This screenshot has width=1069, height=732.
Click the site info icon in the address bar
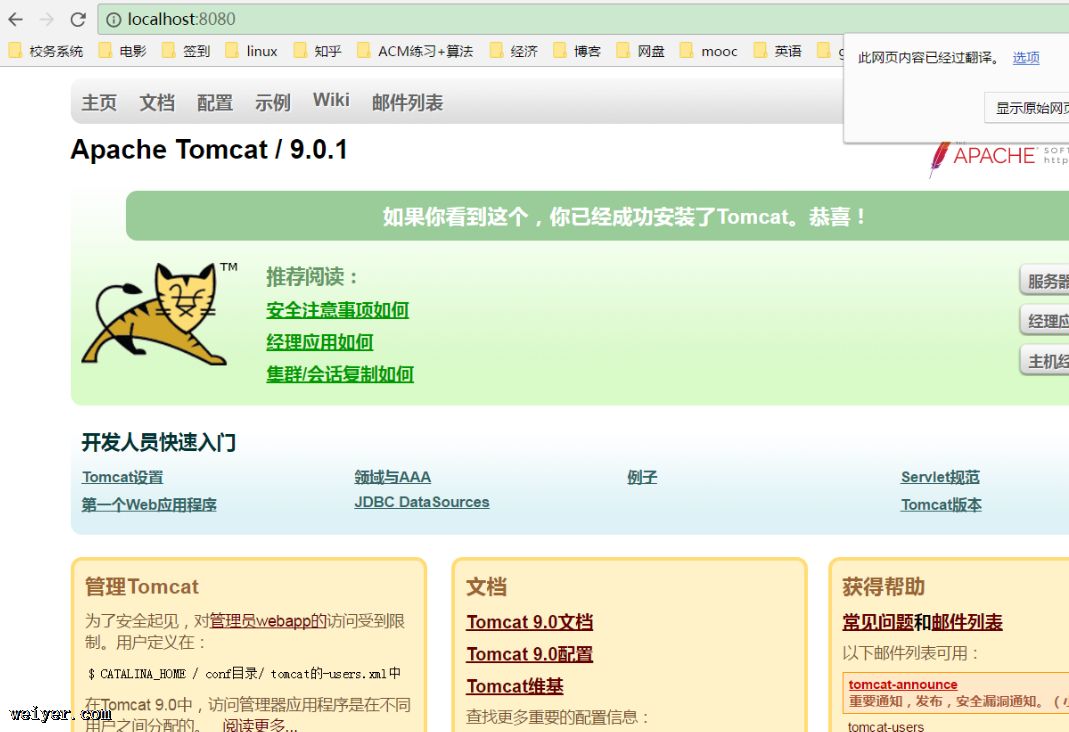click(x=113, y=20)
